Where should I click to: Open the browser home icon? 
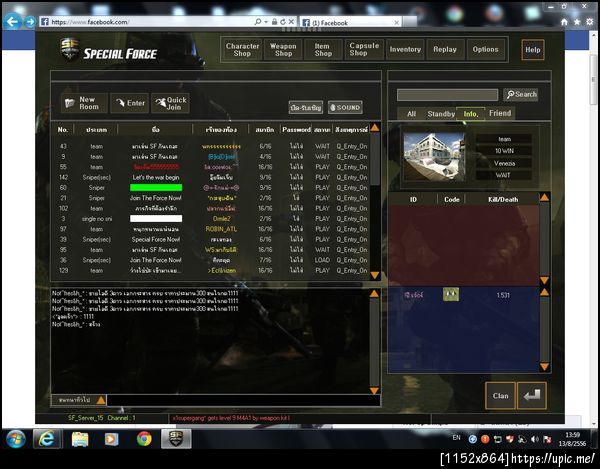pos(564,22)
